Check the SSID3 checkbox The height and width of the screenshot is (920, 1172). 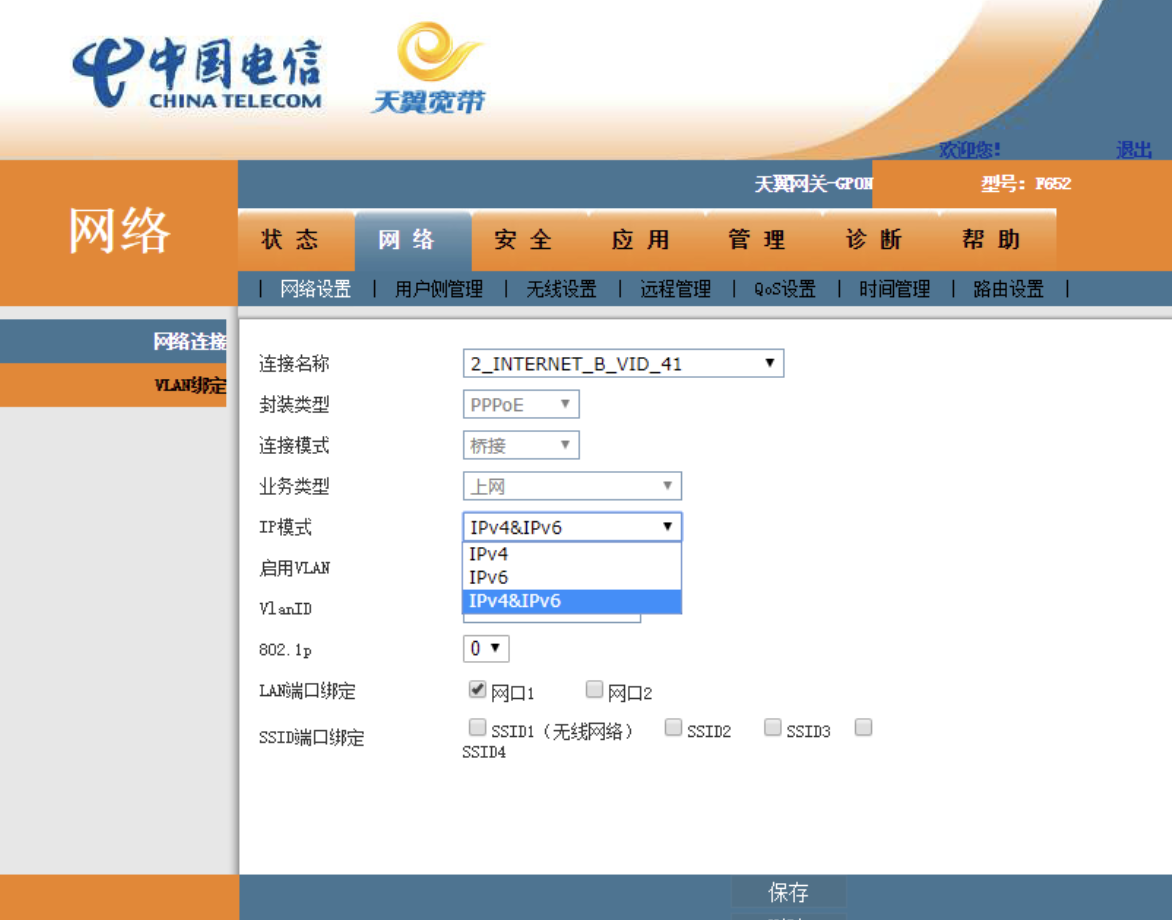772,727
